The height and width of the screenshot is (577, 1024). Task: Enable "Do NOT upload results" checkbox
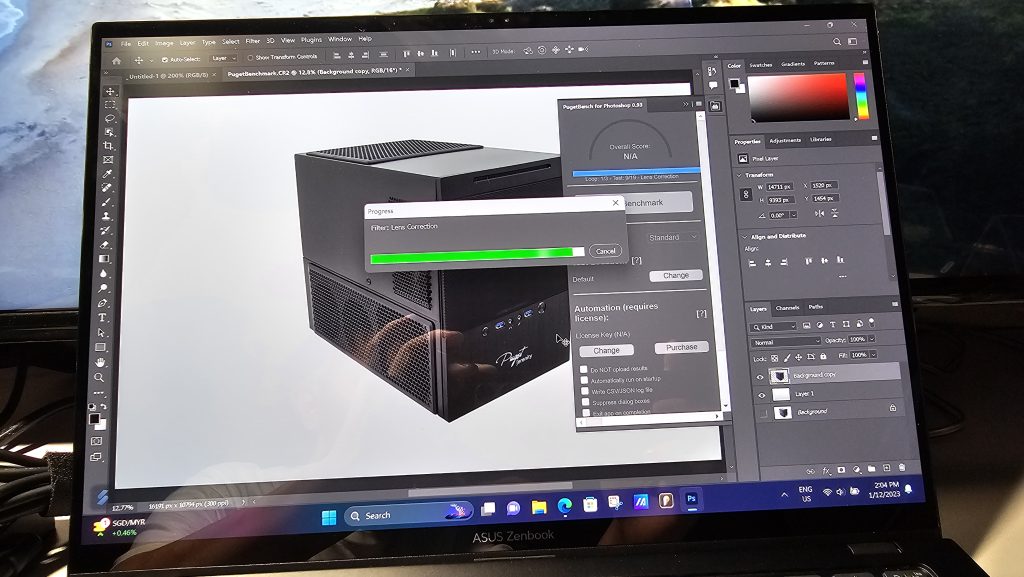(x=584, y=369)
